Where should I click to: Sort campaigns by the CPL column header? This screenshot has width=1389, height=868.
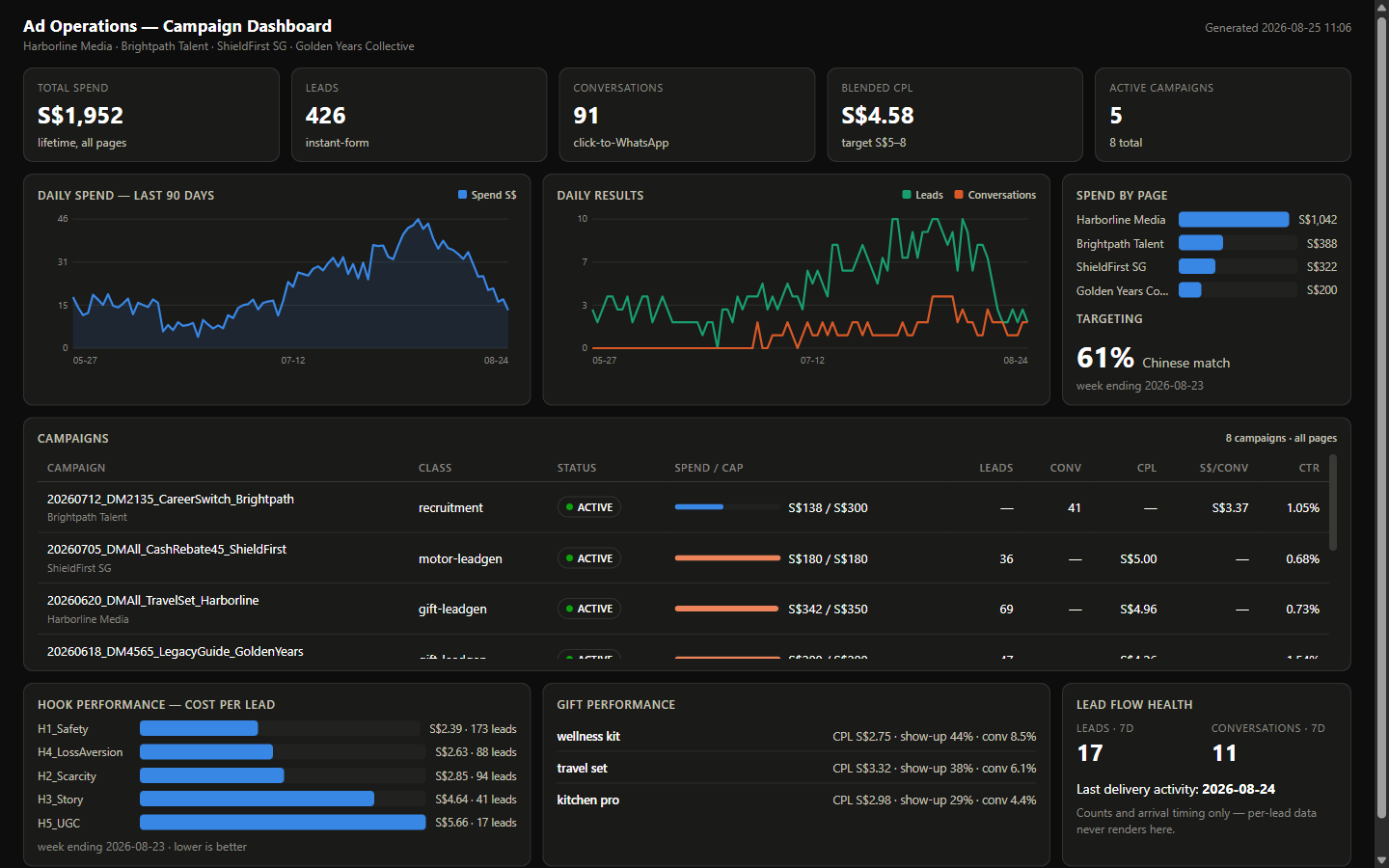[x=1146, y=468]
